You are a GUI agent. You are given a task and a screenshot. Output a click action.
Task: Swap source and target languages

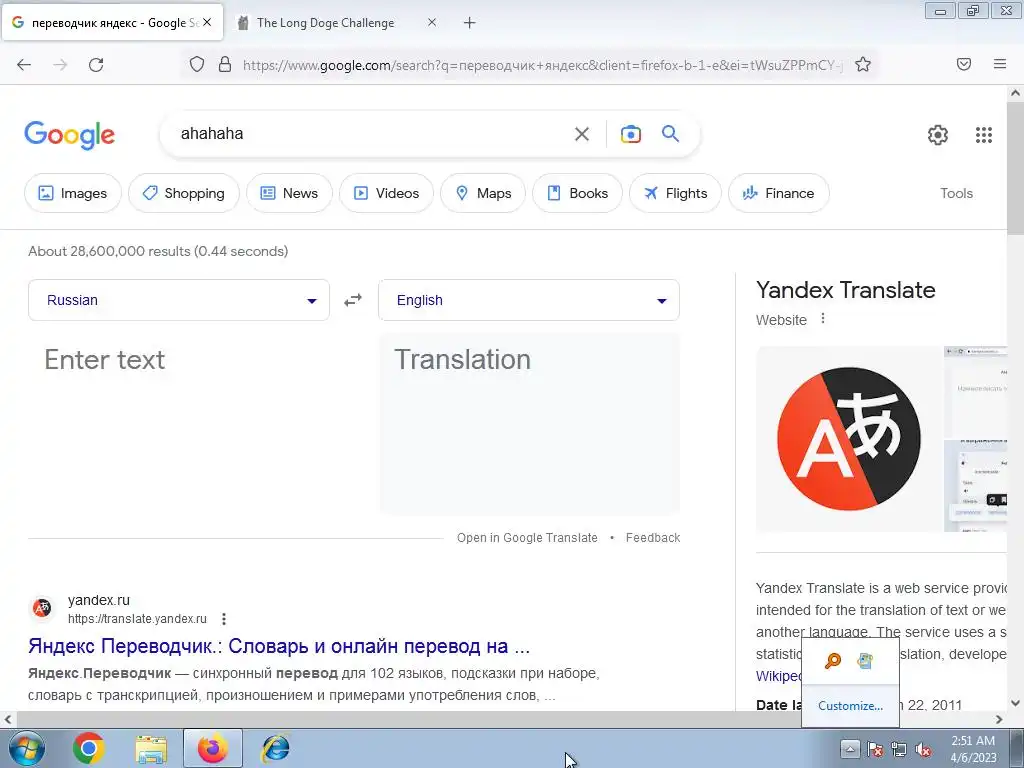click(x=353, y=300)
